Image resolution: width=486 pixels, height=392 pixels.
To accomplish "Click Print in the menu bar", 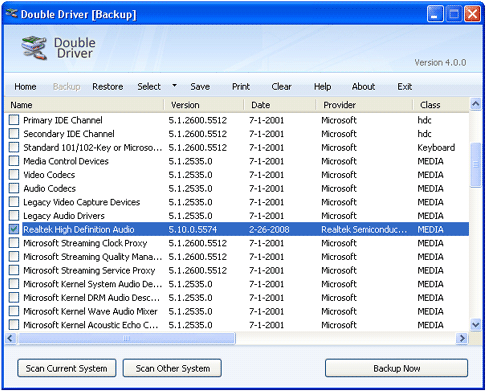I will point(241,87).
